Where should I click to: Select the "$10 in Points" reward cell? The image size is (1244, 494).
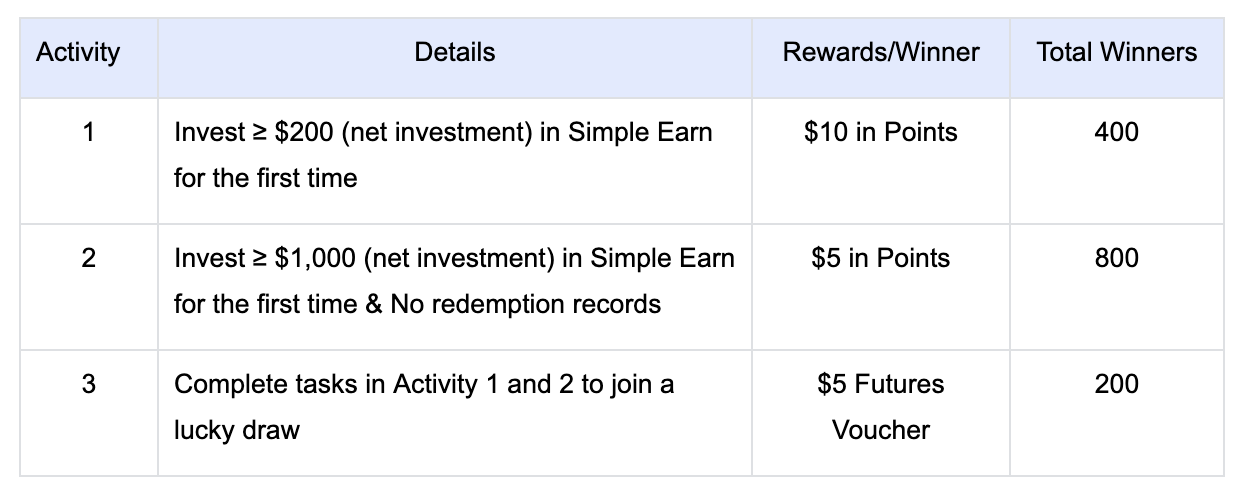(880, 132)
